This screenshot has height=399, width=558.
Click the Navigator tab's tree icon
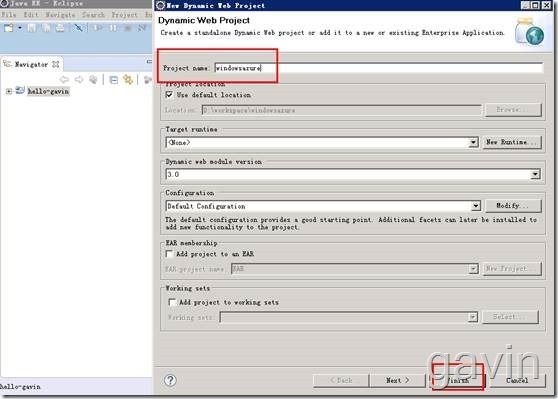[x=7, y=64]
